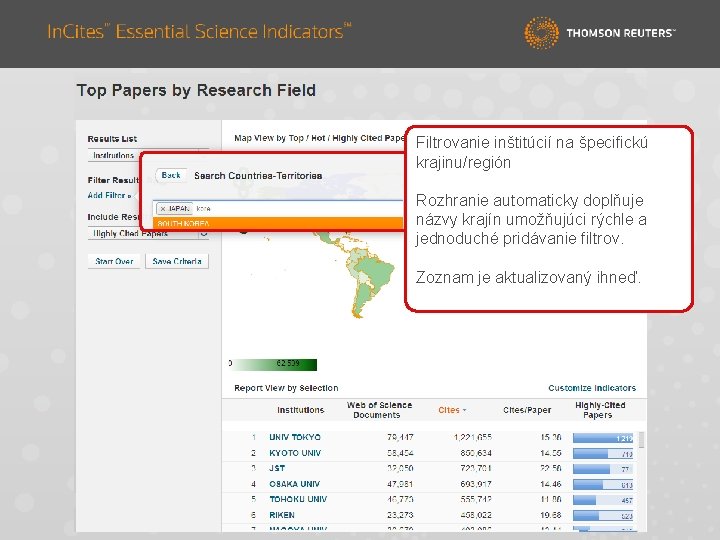Click the green map legend gradient bar
This screenshot has height=540, width=720.
point(274,365)
